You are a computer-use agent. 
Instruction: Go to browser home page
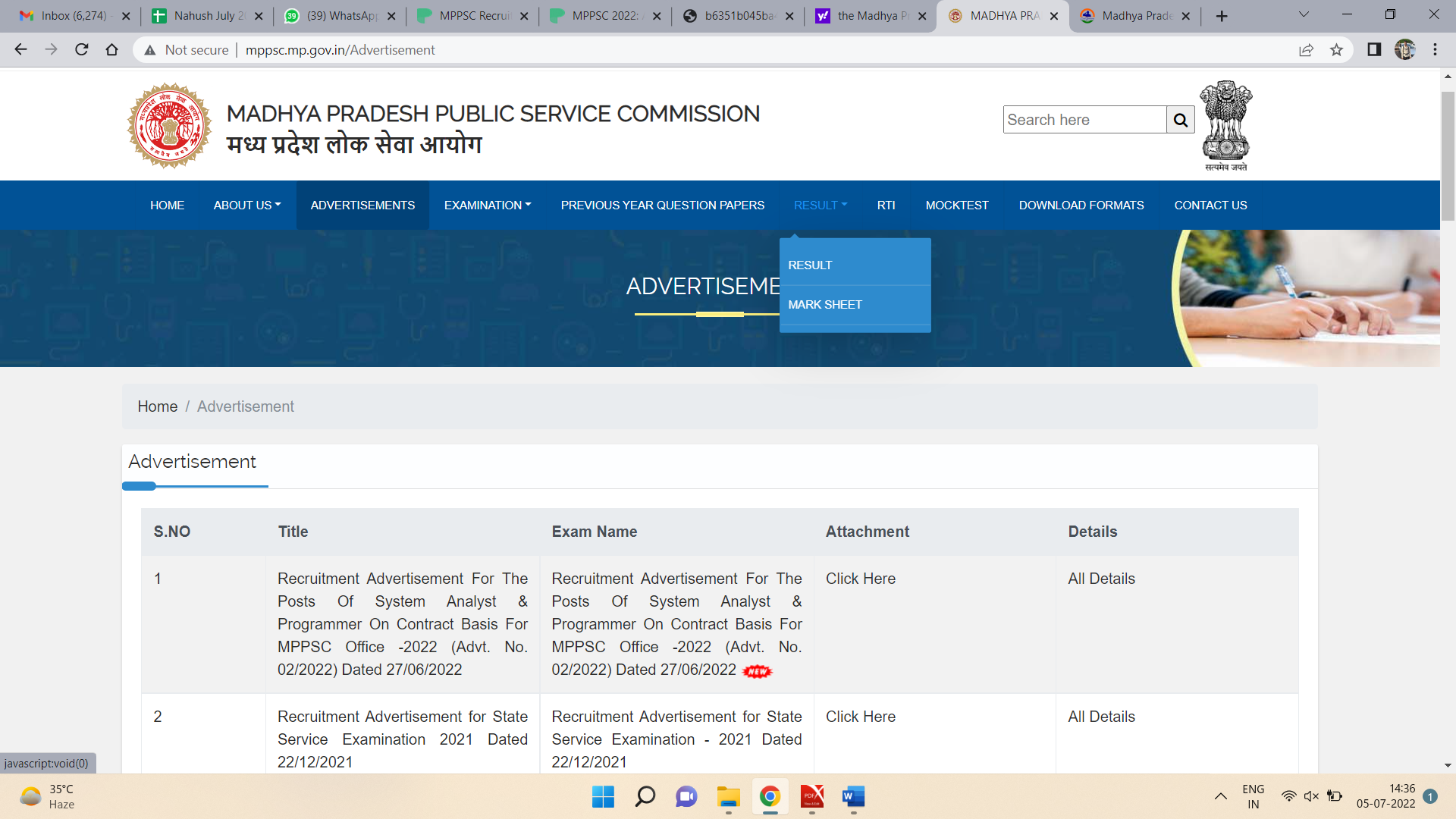pos(112,50)
